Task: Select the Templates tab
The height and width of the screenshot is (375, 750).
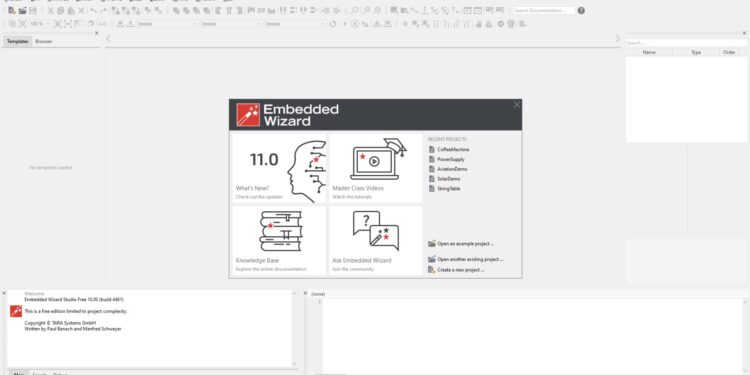Action: [18, 42]
